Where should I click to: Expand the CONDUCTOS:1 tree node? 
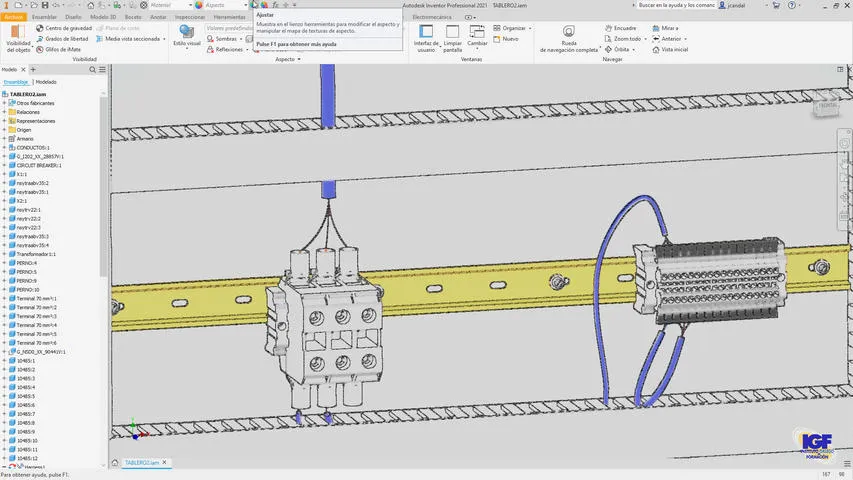[4, 147]
